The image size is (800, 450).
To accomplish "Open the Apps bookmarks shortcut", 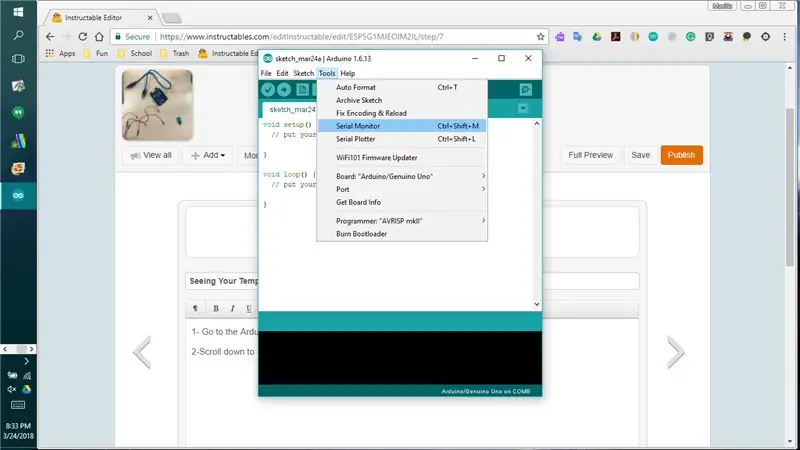I will [x=60, y=53].
